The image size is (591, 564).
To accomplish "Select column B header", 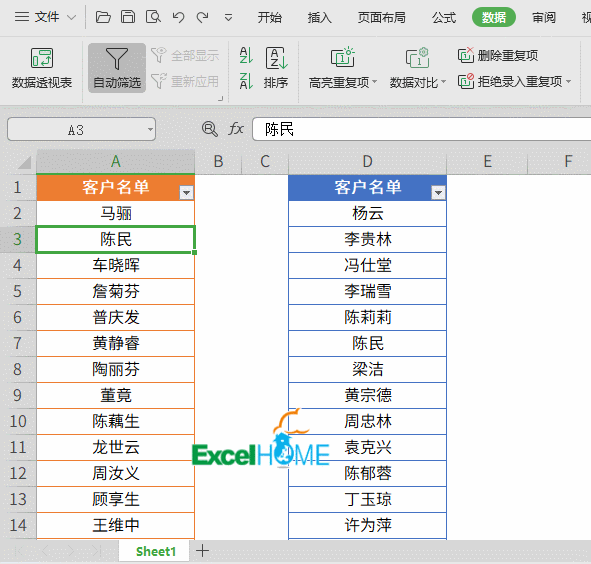I will pyautogui.click(x=218, y=161).
